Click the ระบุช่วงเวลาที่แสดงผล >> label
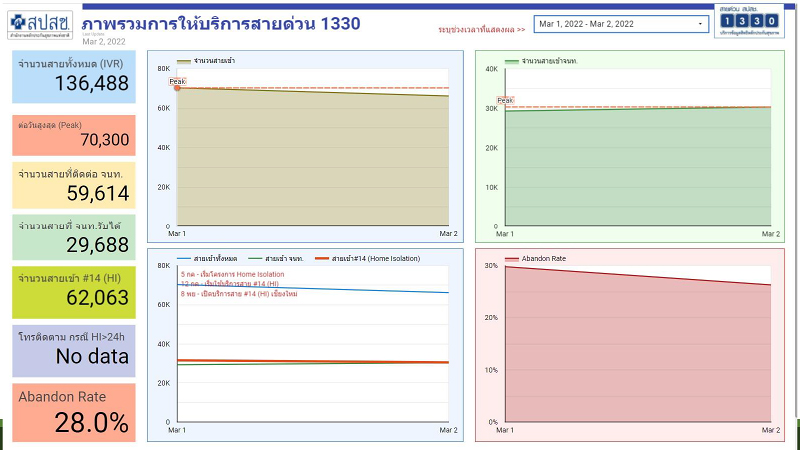 pyautogui.click(x=481, y=30)
